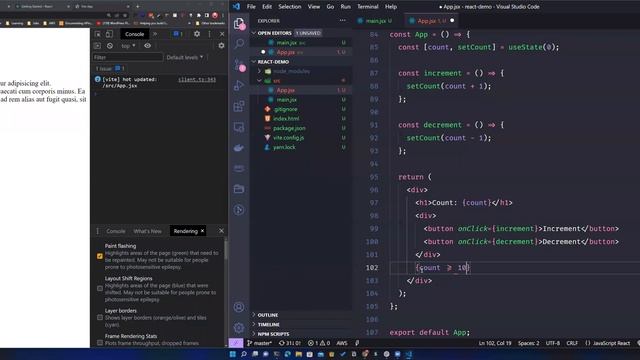Viewport: 640px width, 360px height.
Task: Open DevTools customize three-dot menu
Action: coord(210,34)
